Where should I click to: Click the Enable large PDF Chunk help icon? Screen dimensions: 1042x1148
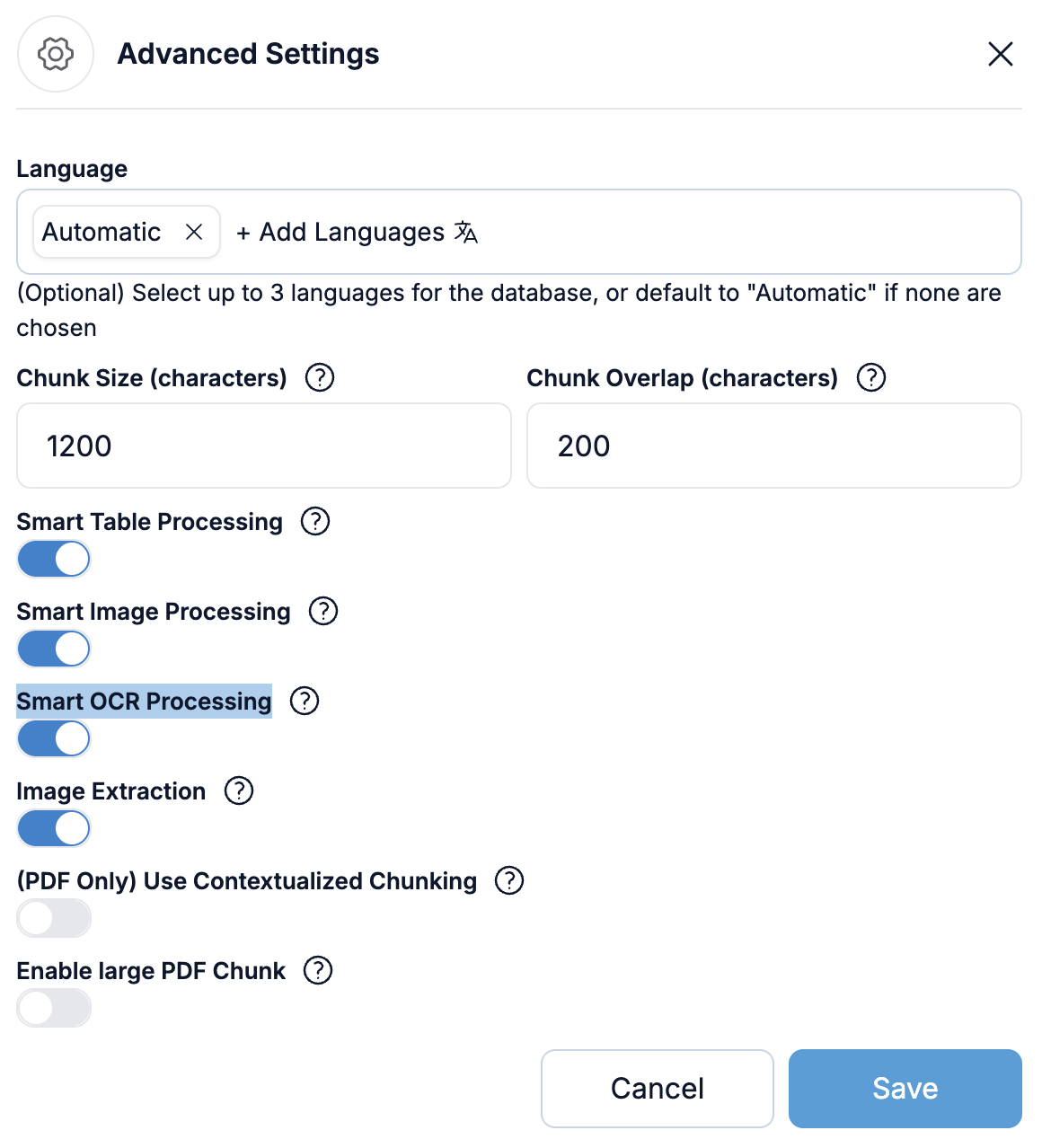coord(318,970)
